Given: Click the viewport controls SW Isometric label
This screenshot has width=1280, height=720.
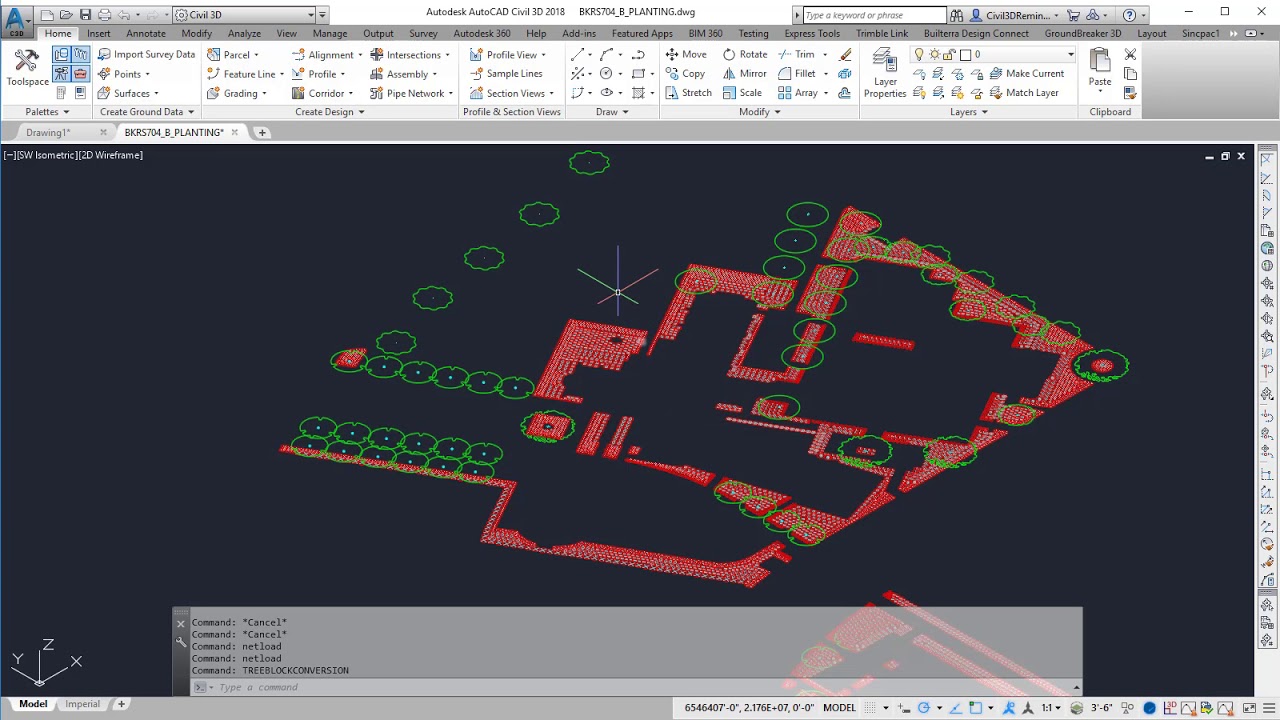Looking at the screenshot, I should point(46,155).
